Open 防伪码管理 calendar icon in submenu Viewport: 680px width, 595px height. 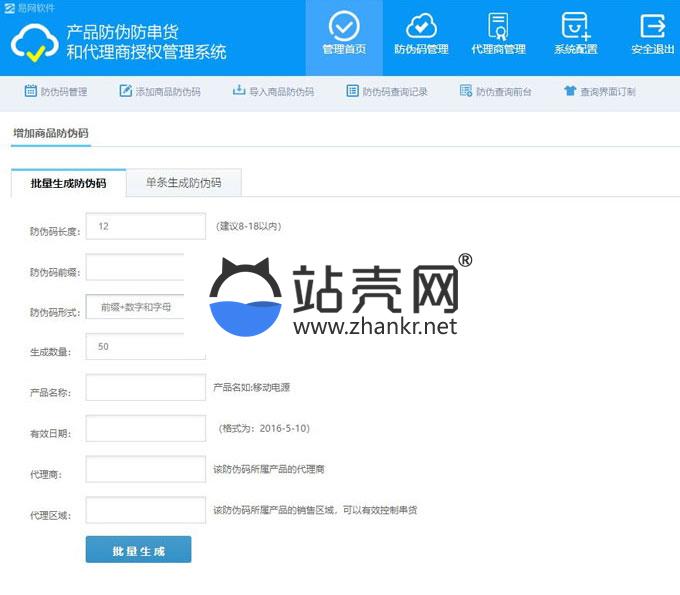click(31, 91)
